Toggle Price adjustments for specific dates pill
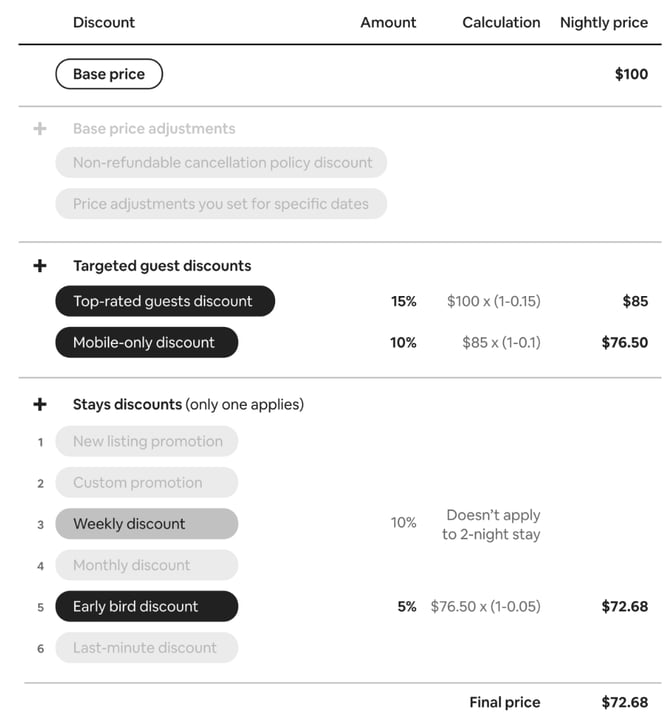Viewport: 670px width, 726px height. pos(221,204)
